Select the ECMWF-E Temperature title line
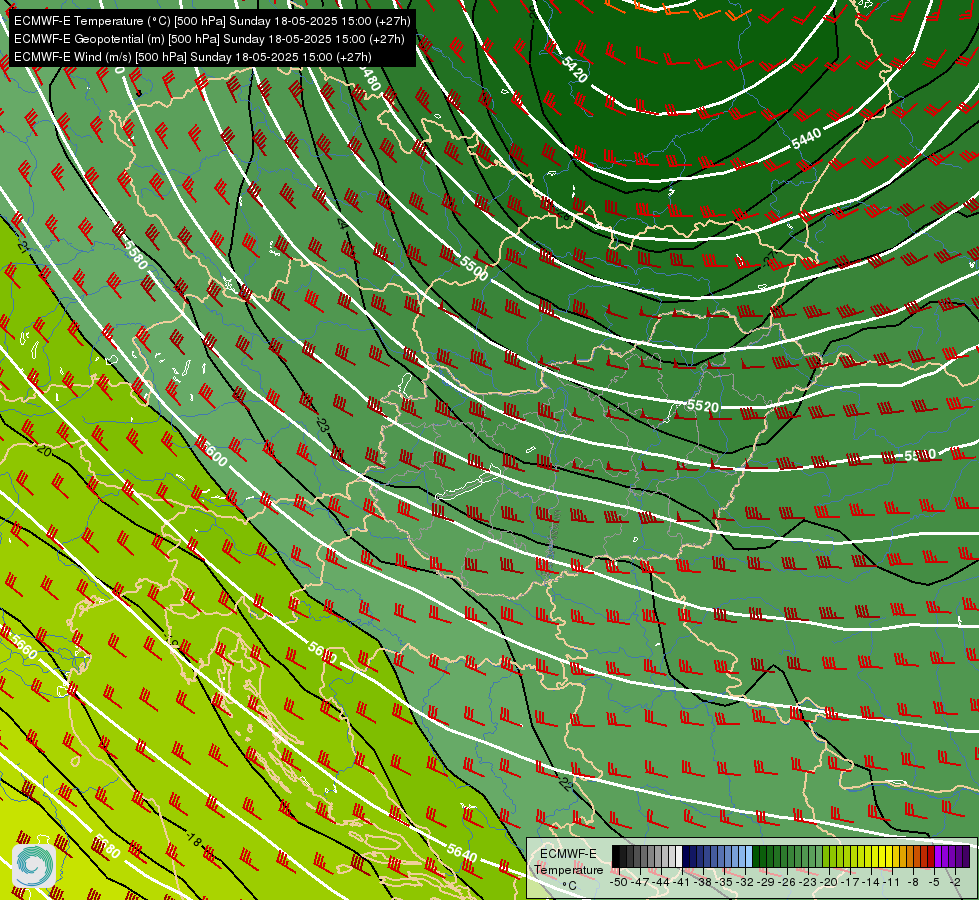 tap(212, 21)
